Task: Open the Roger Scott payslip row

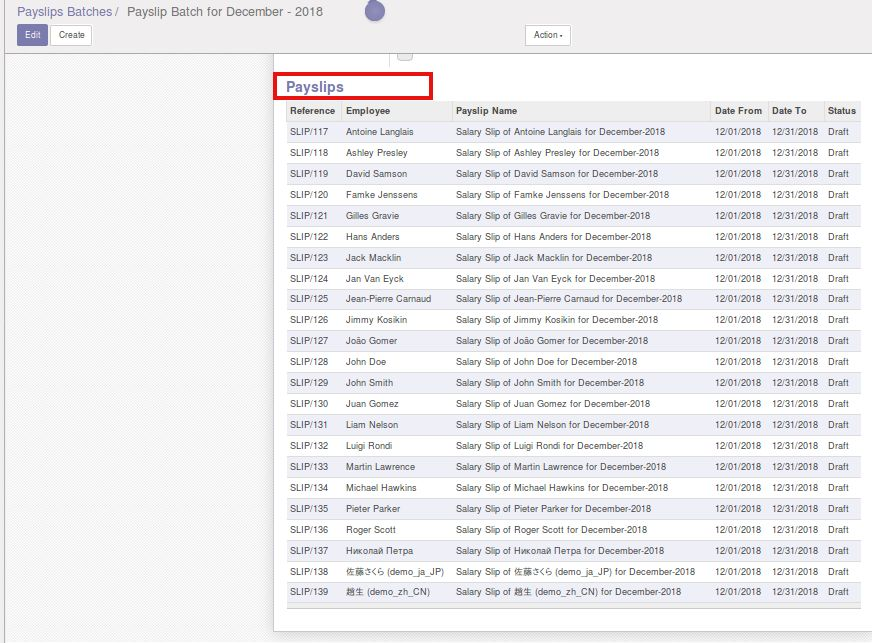Action: [x=573, y=530]
